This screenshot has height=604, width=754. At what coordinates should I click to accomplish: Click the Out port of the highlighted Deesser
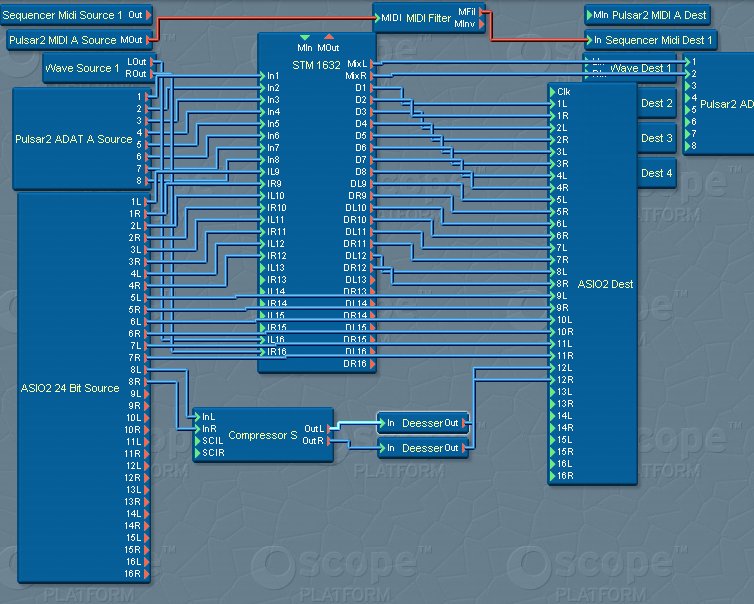(464, 423)
